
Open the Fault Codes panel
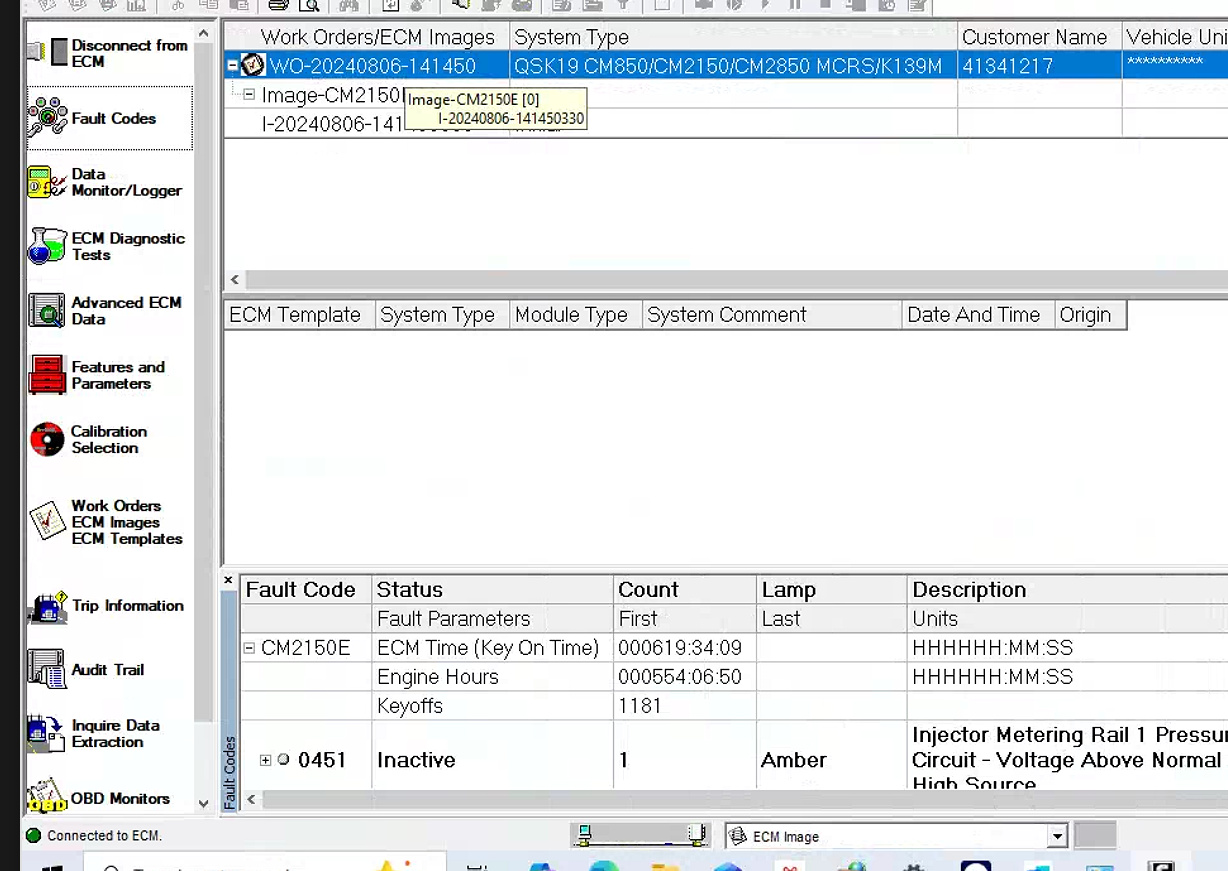pos(47,118)
